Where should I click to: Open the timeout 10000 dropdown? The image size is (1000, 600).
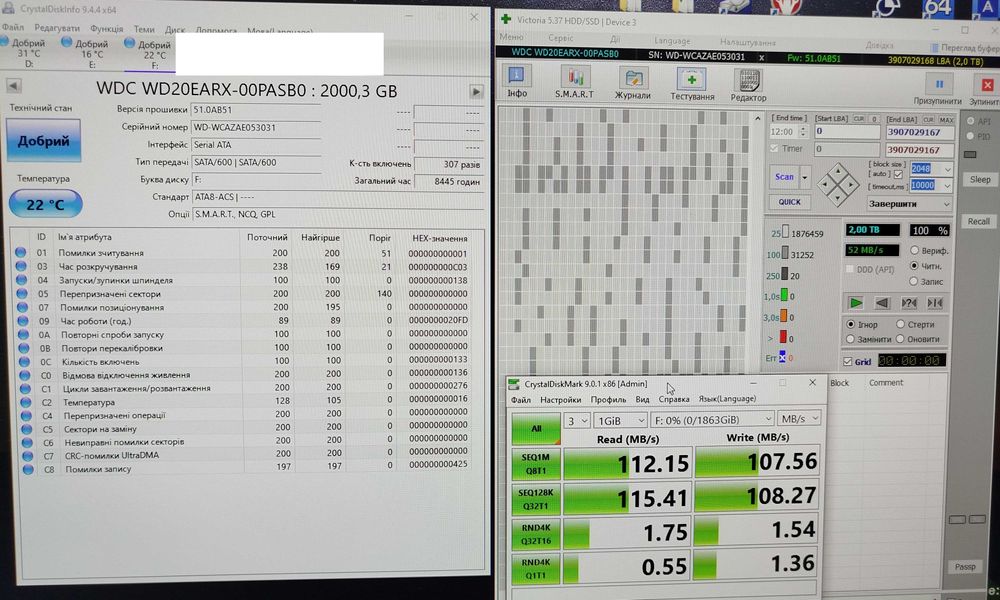[948, 186]
